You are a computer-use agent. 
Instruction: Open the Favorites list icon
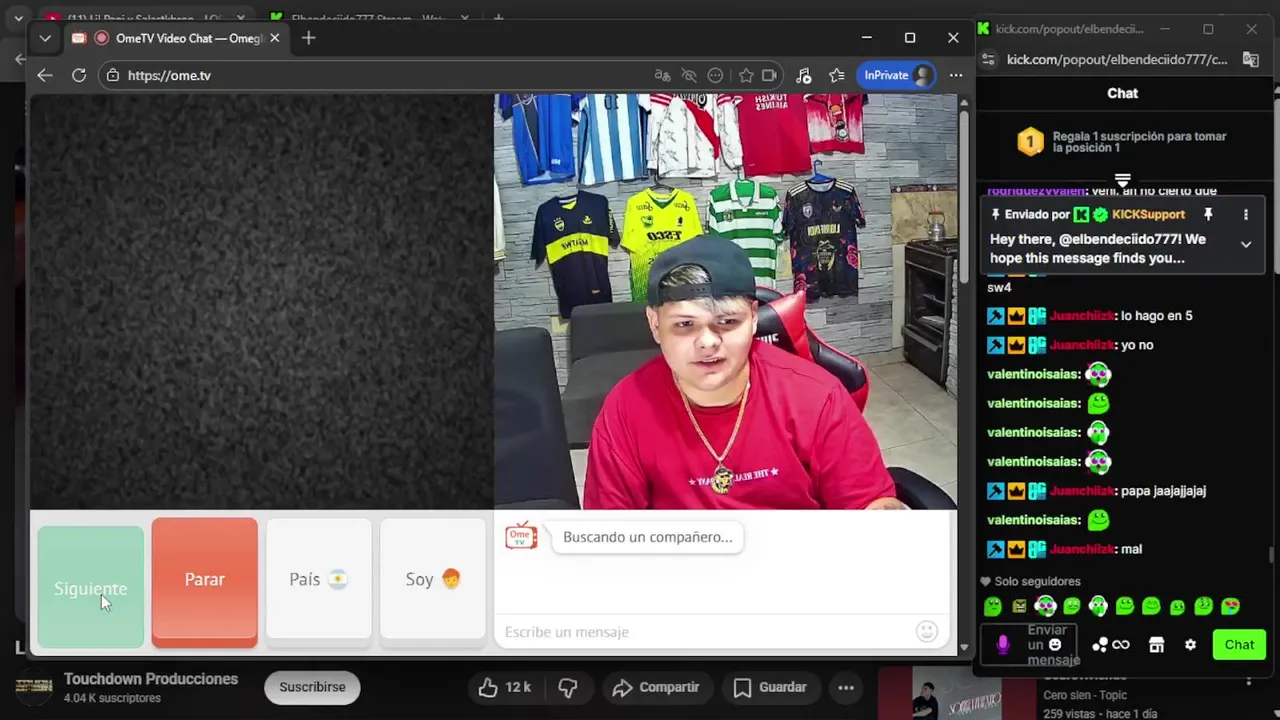click(x=837, y=75)
